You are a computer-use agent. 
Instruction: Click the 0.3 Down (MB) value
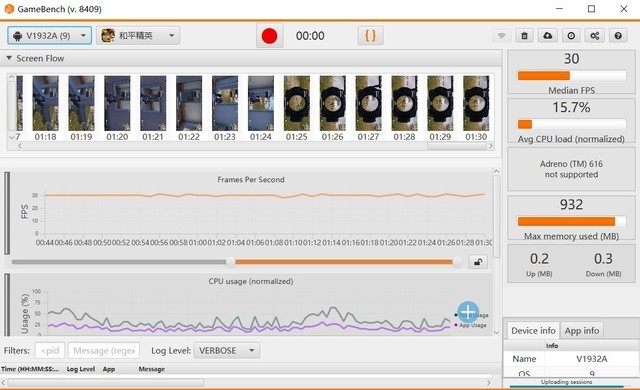(603, 259)
